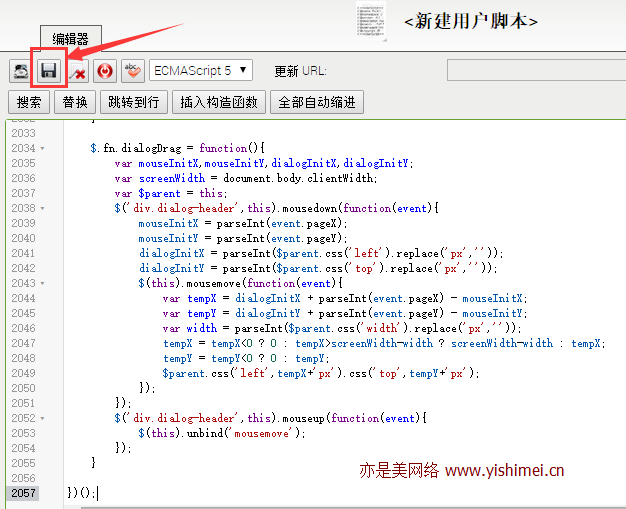Click line number 2046 in gutter
The width and height of the screenshot is (626, 509).
coord(23,328)
